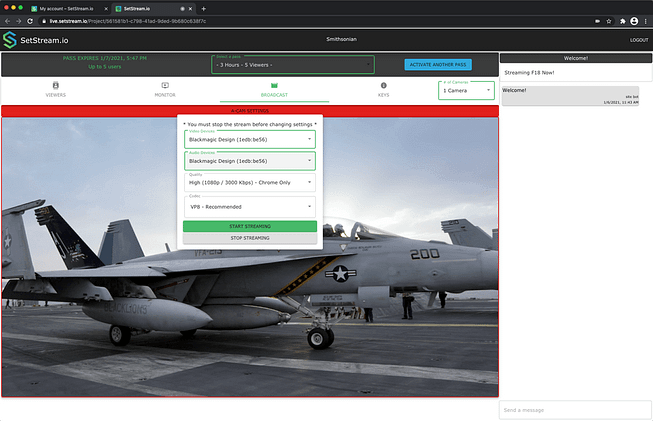Image resolution: width=653 pixels, height=421 pixels.
Task: Switch to the Broadcast tab
Action: [x=274, y=90]
